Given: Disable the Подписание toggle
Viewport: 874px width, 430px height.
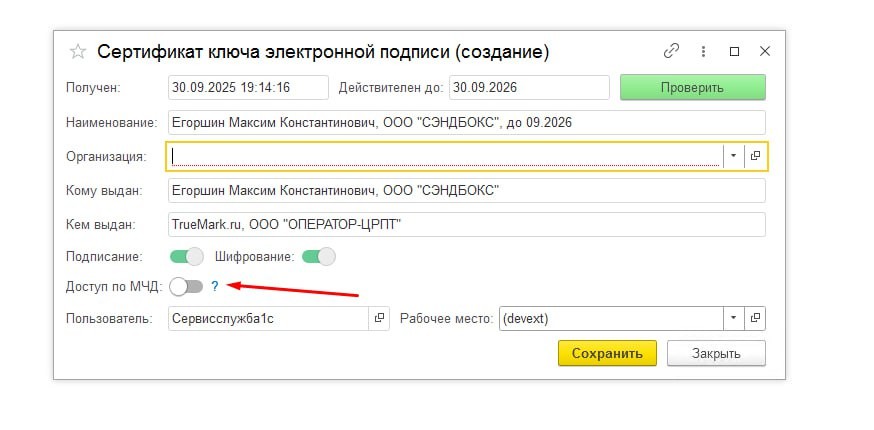Looking at the screenshot, I should (x=186, y=256).
